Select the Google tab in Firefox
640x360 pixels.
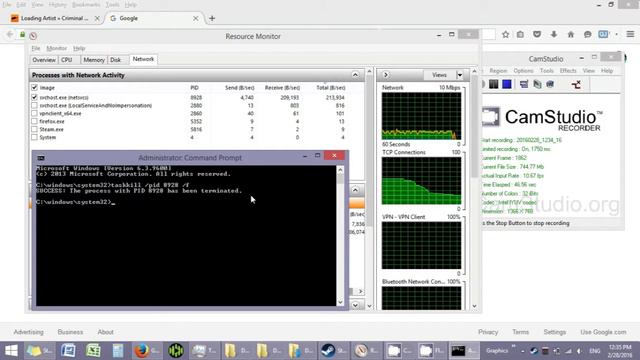153,18
